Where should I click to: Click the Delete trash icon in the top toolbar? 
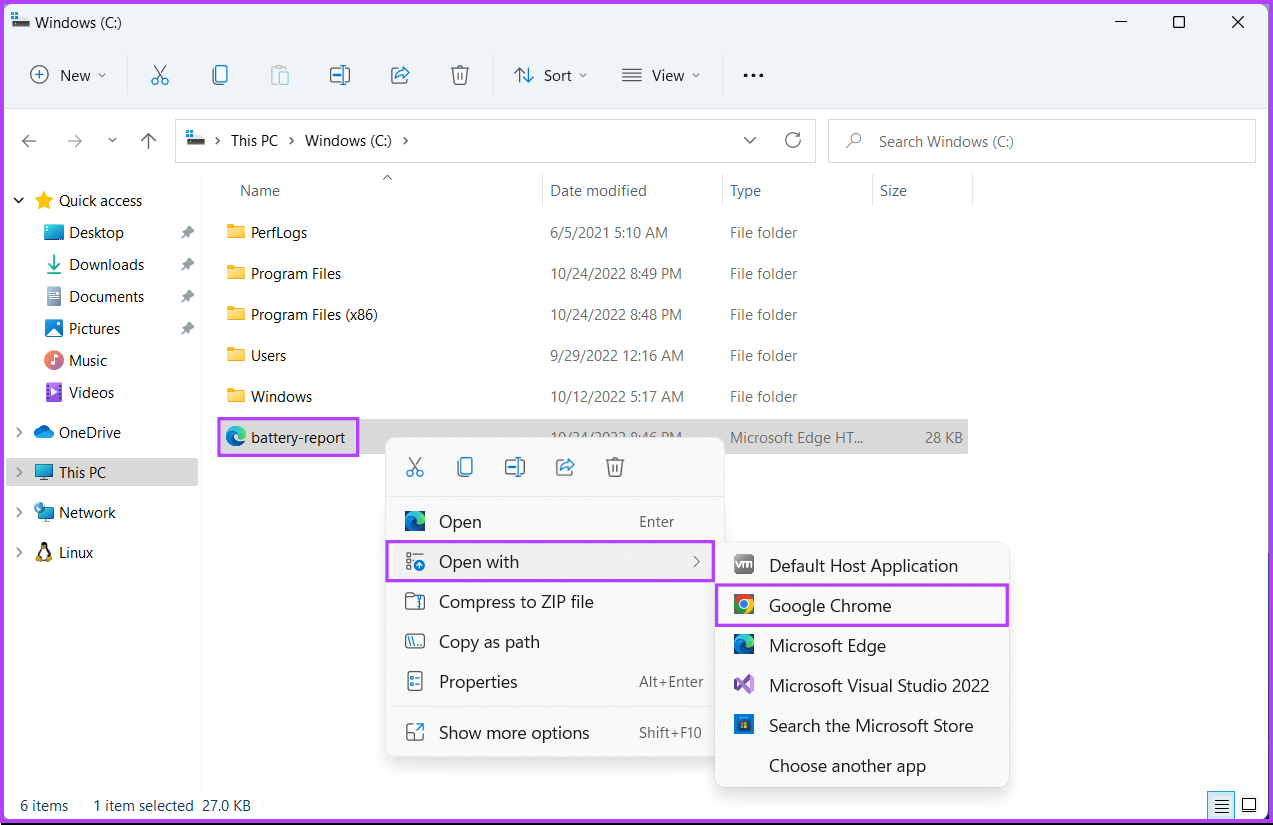coord(460,75)
